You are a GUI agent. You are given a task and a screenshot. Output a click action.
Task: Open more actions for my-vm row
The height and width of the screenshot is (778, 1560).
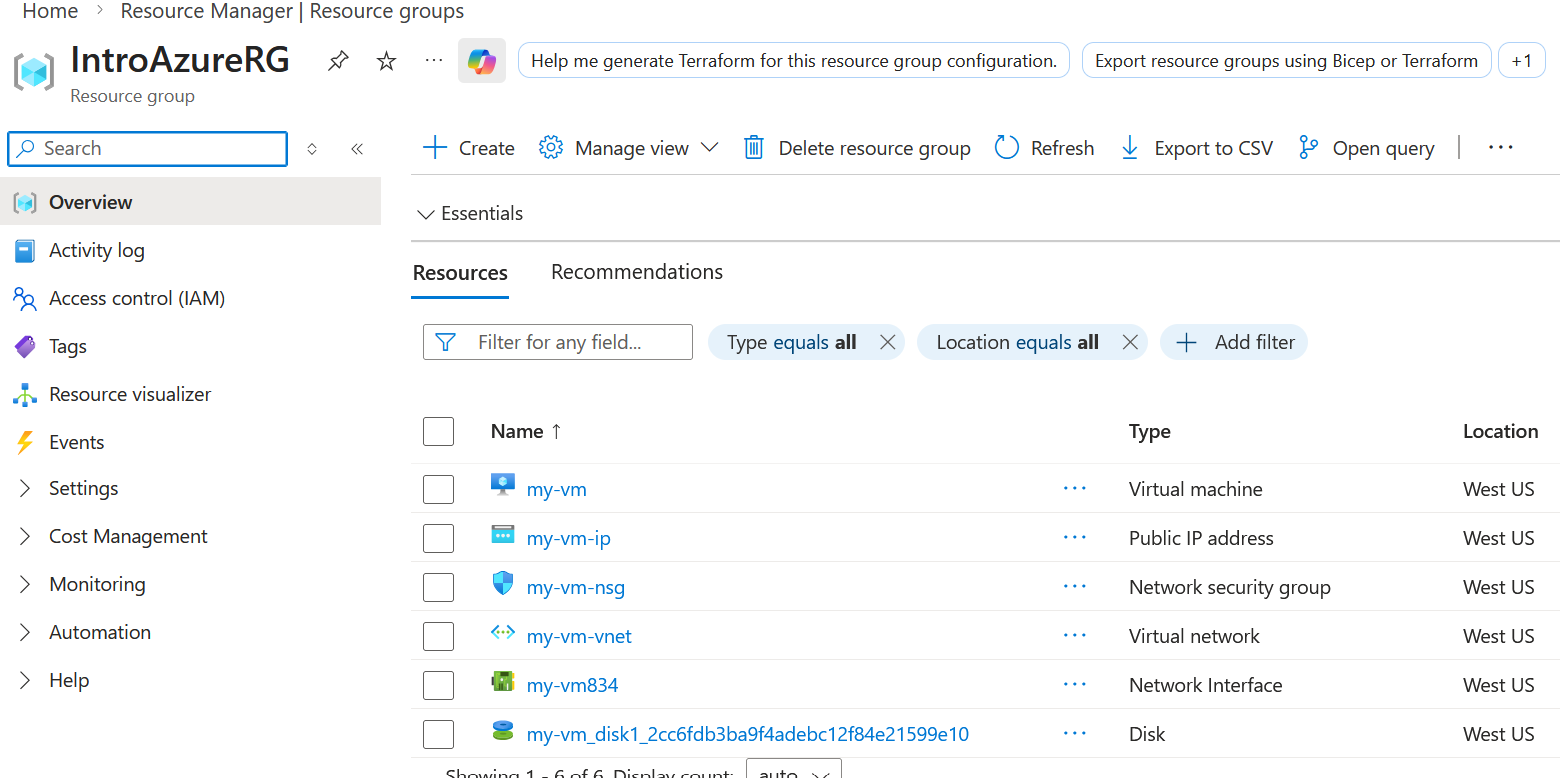pyautogui.click(x=1075, y=489)
